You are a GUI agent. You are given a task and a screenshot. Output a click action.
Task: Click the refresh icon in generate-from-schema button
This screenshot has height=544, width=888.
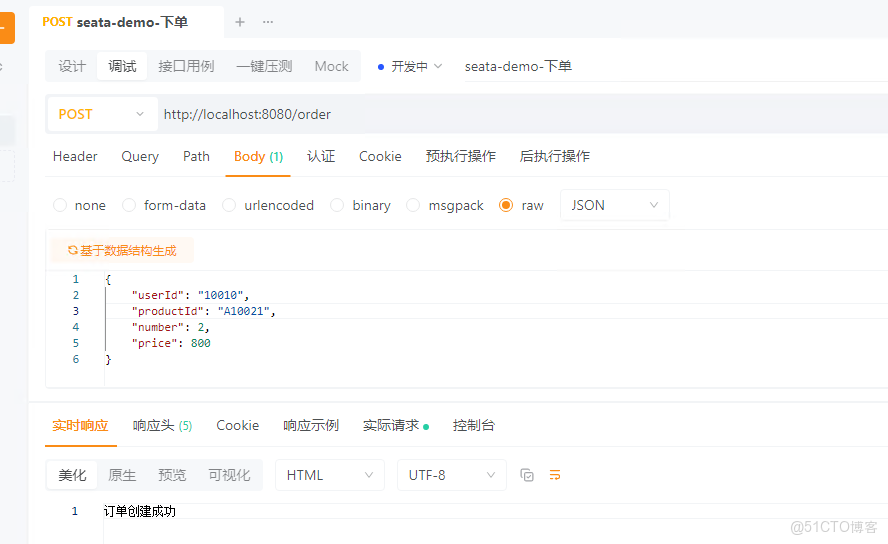click(x=72, y=250)
